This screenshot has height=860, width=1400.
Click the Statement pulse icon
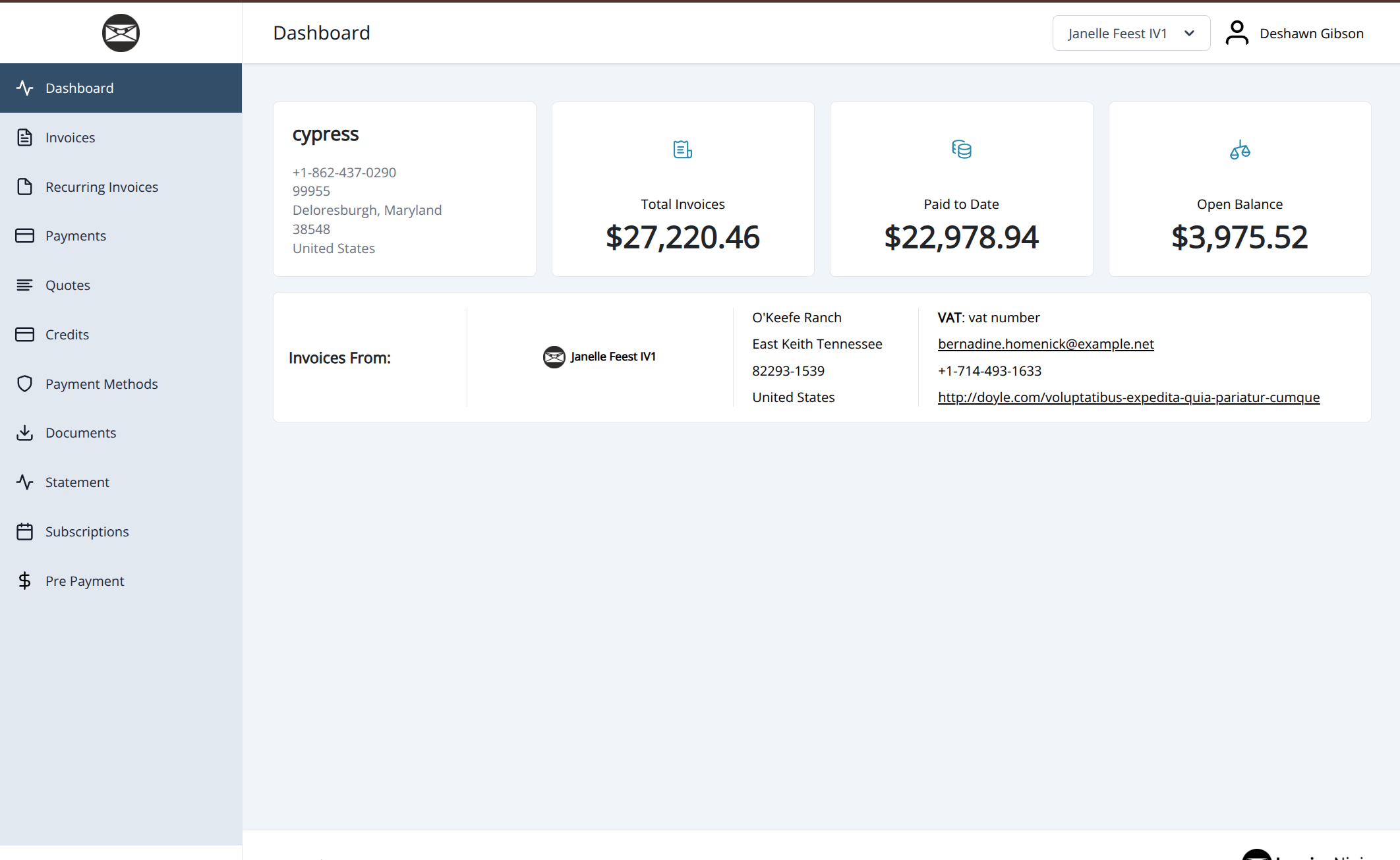coord(24,482)
